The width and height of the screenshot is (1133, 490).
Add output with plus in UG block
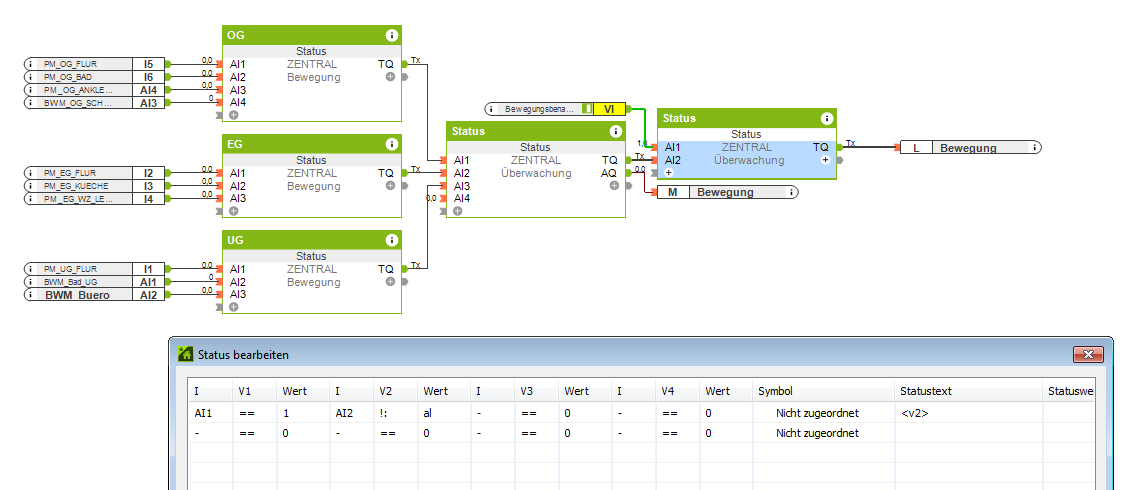(390, 282)
